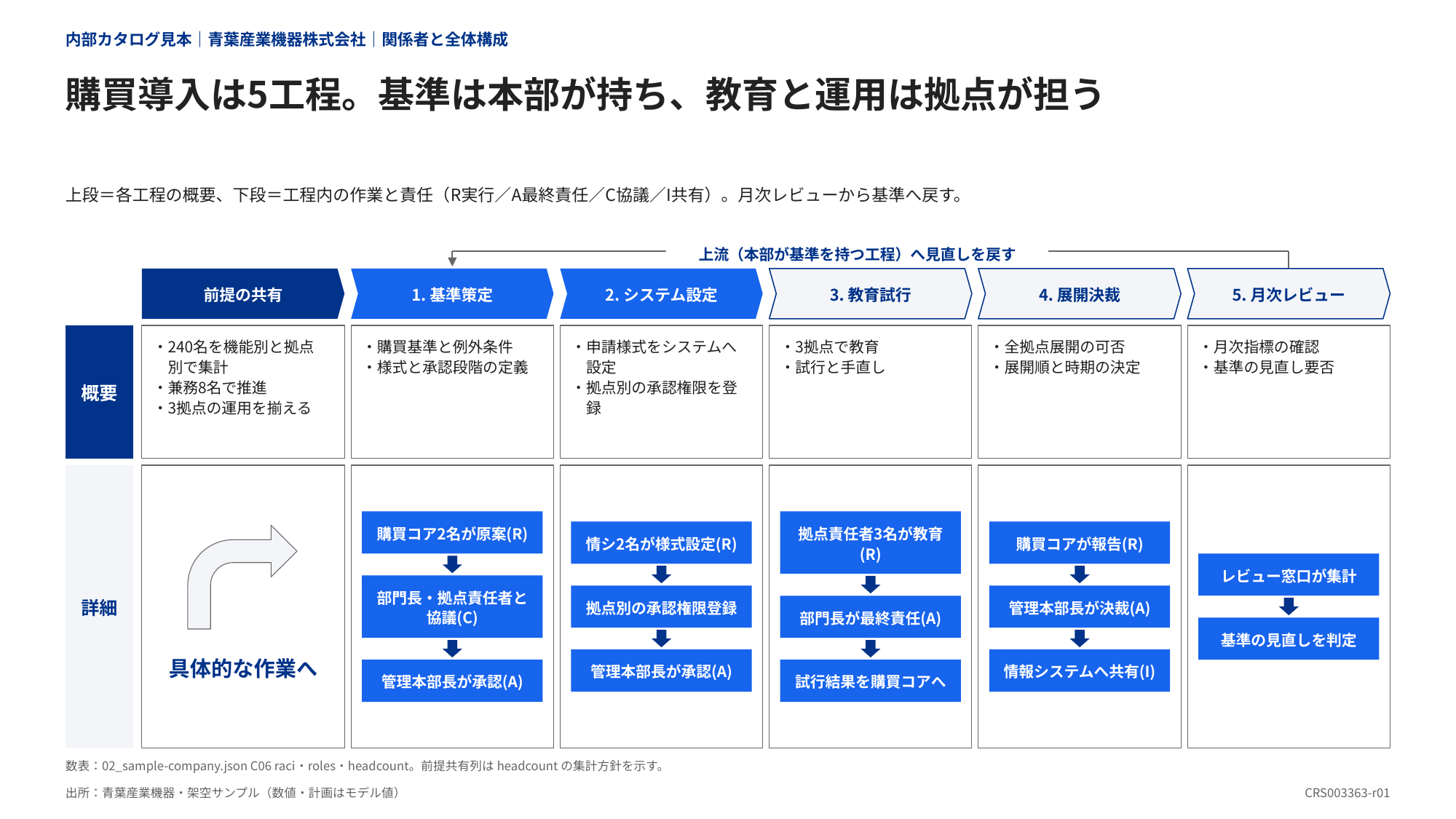
Task: Click the down arrow below 情シ2名が様式設定(R)
Action: coord(661,574)
